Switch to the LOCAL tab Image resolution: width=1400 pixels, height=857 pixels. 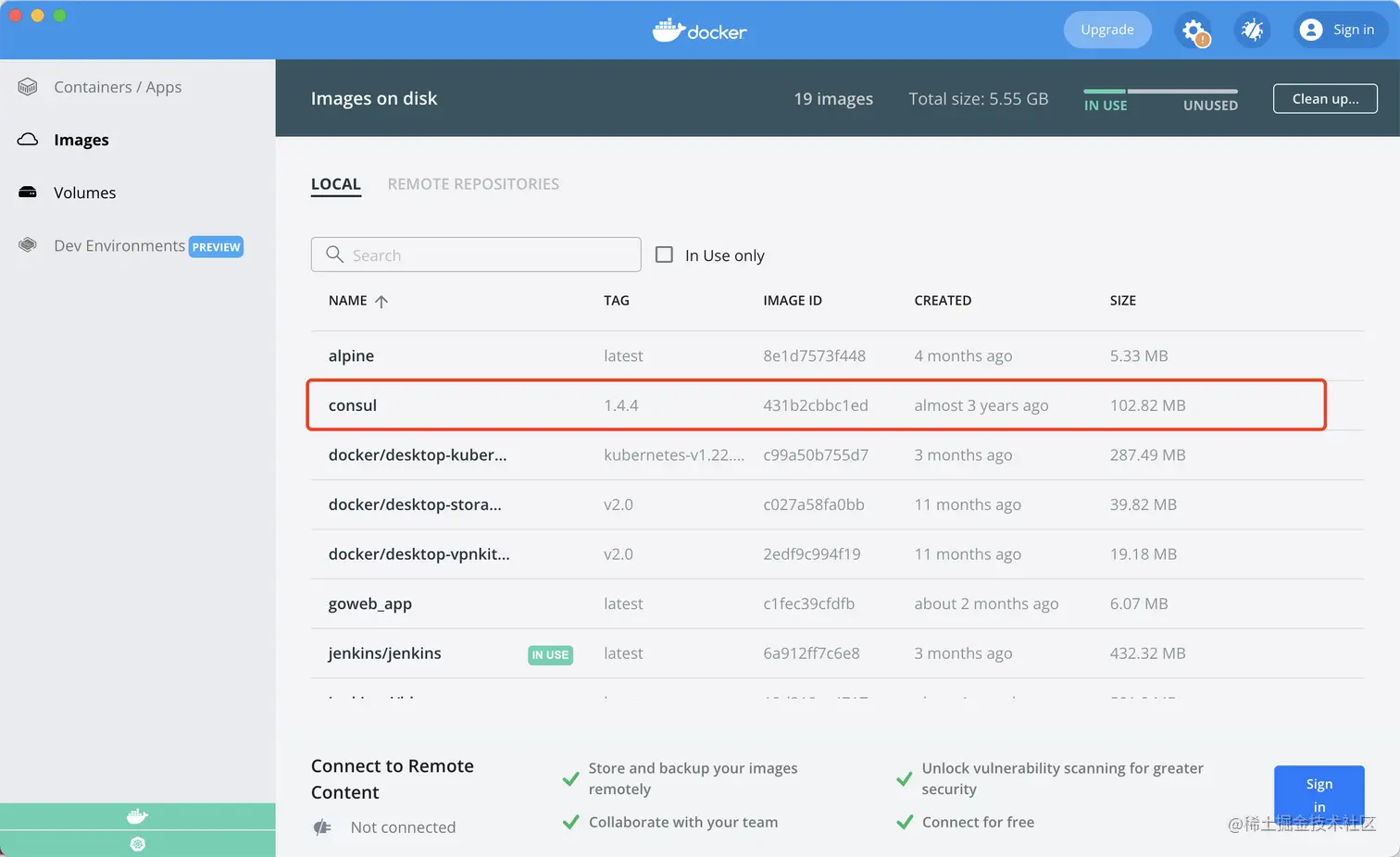336,184
